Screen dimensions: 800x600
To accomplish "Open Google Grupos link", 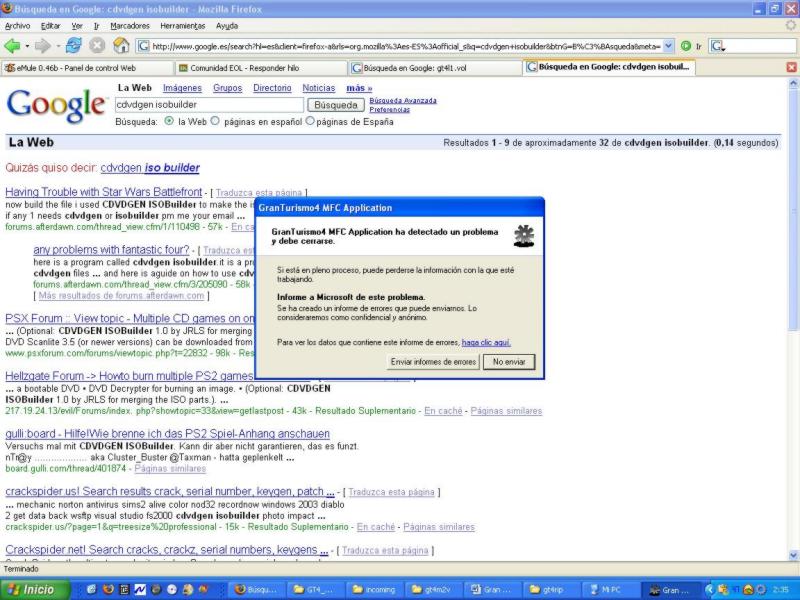I will click(x=228, y=88).
